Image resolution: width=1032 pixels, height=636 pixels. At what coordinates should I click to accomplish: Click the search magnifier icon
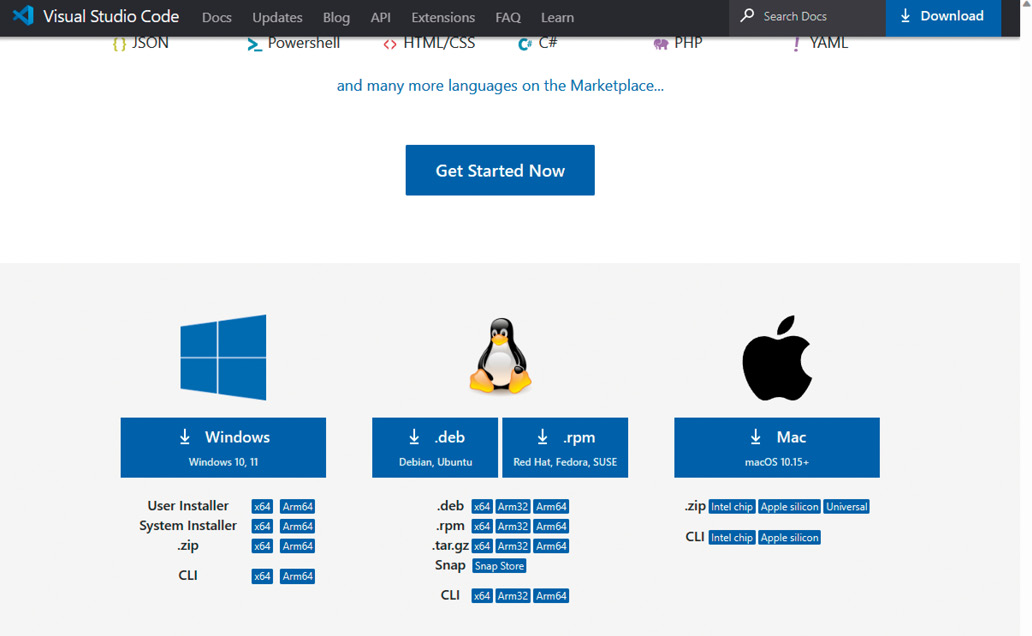coord(746,15)
